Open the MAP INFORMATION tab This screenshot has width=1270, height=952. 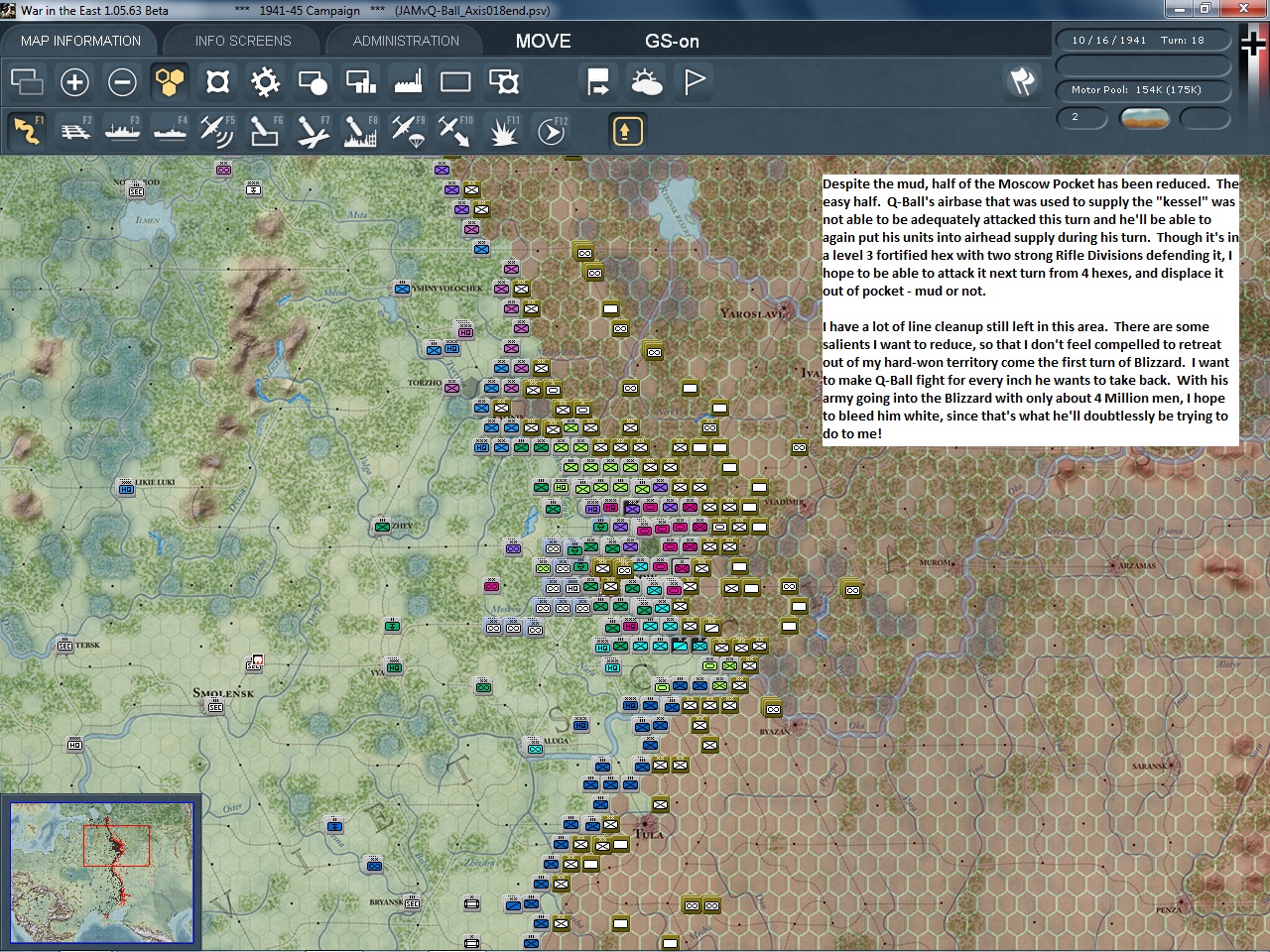80,41
